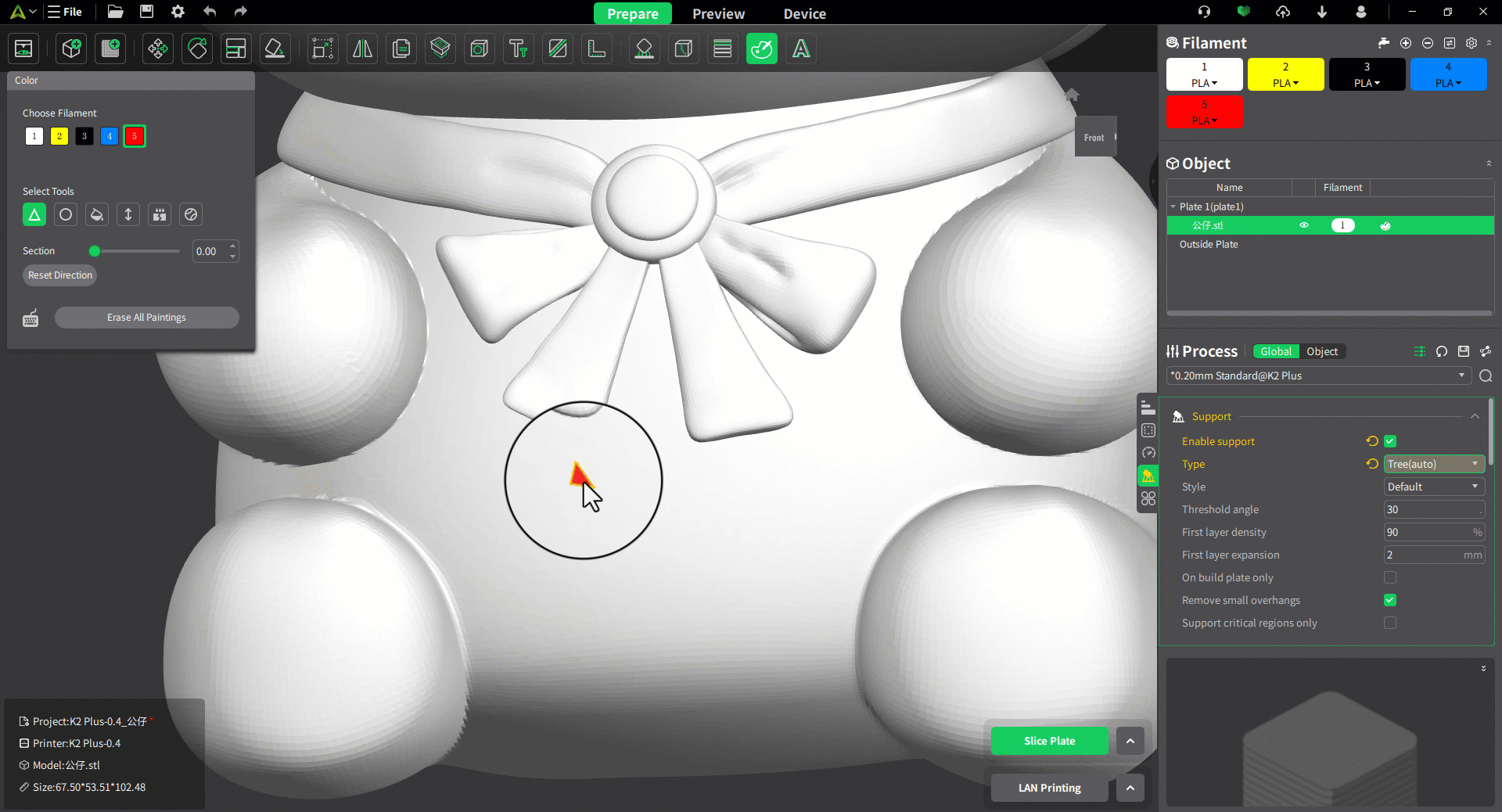The height and width of the screenshot is (812, 1502).
Task: Hide the 公仔.stl object via eye icon
Action: pos(1304,225)
